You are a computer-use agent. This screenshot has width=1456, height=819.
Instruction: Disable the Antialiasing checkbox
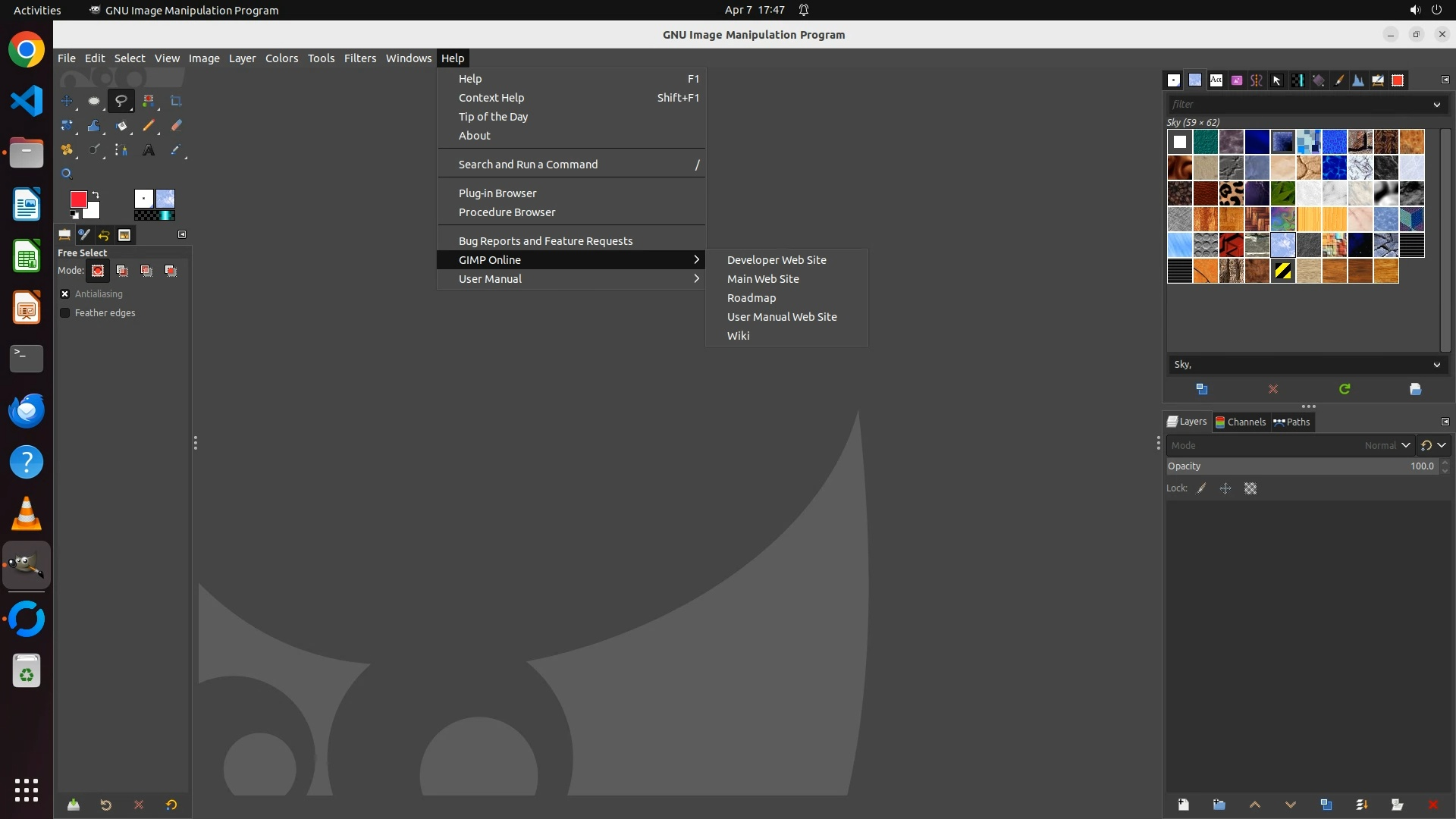pos(65,294)
